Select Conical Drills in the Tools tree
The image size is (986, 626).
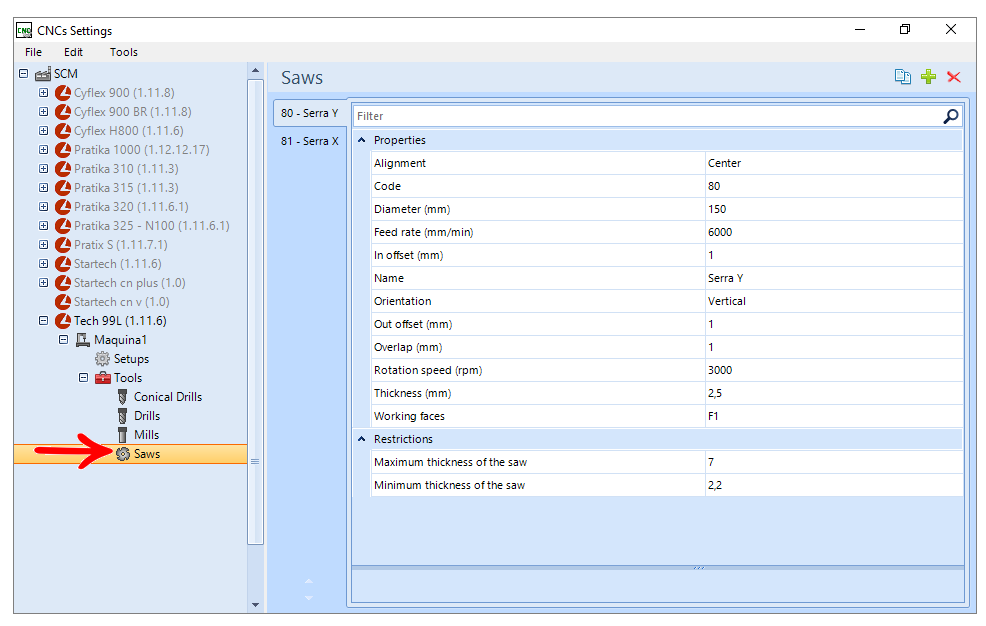167,397
